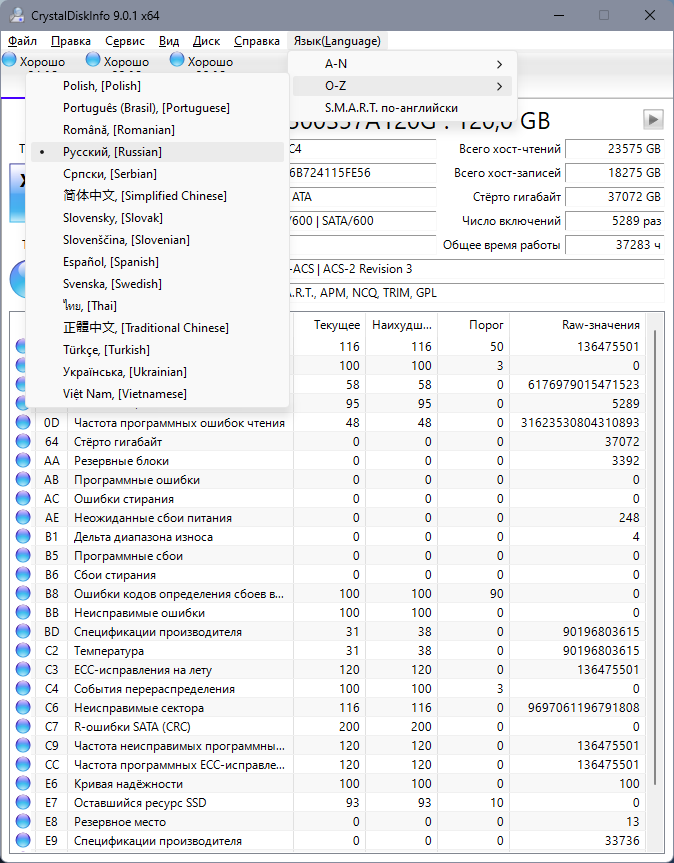Select the first Хорошо disk tab

pyautogui.click(x=34, y=62)
